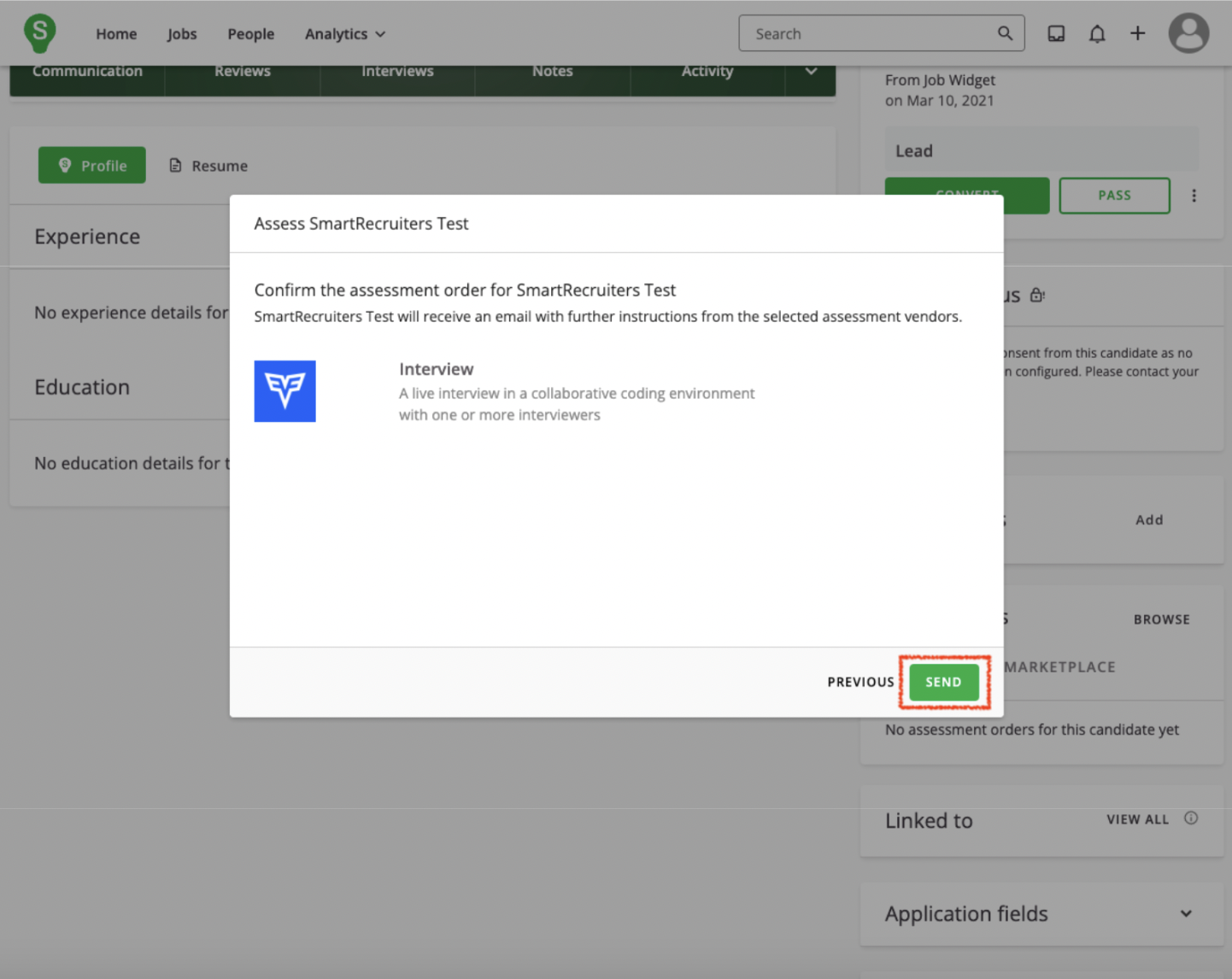Switch to the Activity tab
Image resolution: width=1232 pixels, height=979 pixels.
tap(707, 72)
